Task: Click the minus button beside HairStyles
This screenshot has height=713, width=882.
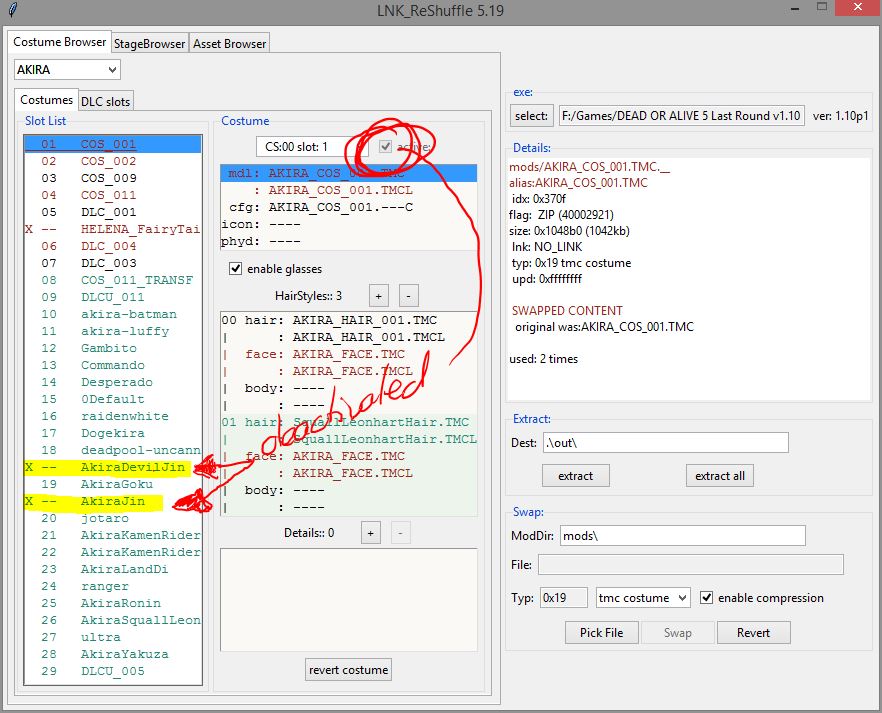Action: [409, 296]
